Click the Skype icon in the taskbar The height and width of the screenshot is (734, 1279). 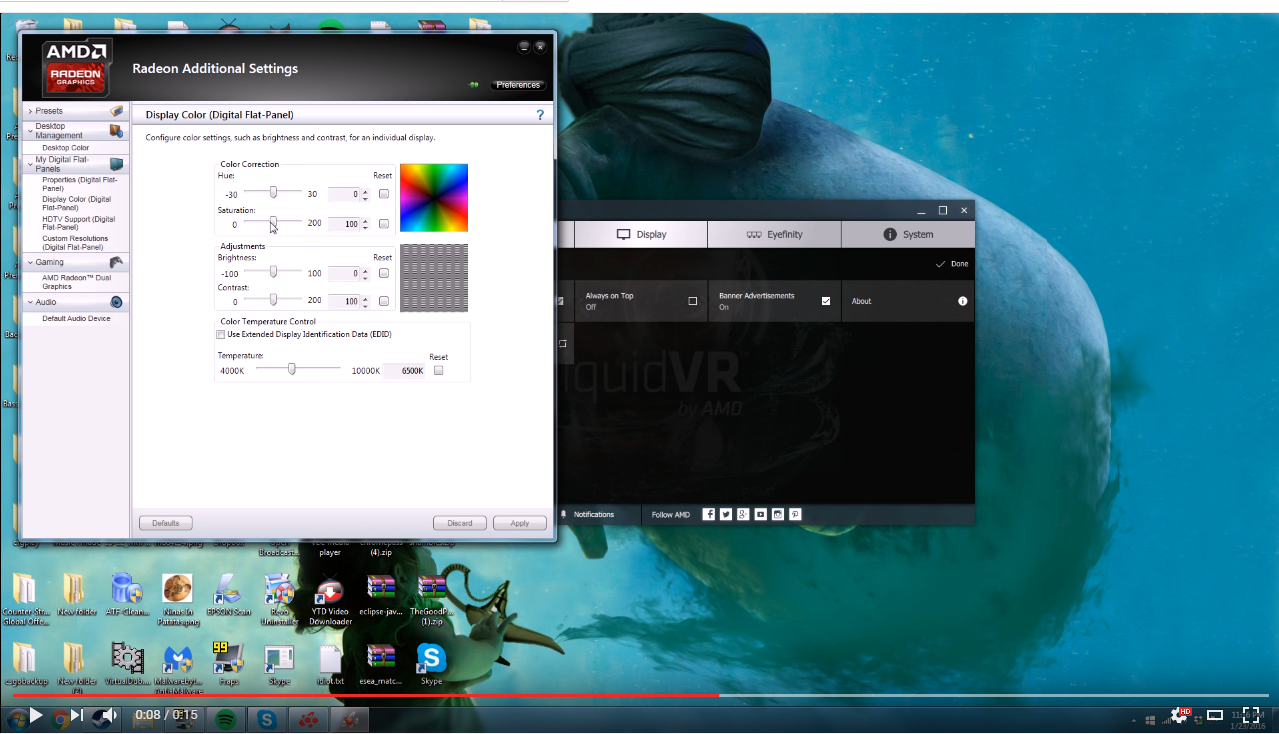point(267,718)
